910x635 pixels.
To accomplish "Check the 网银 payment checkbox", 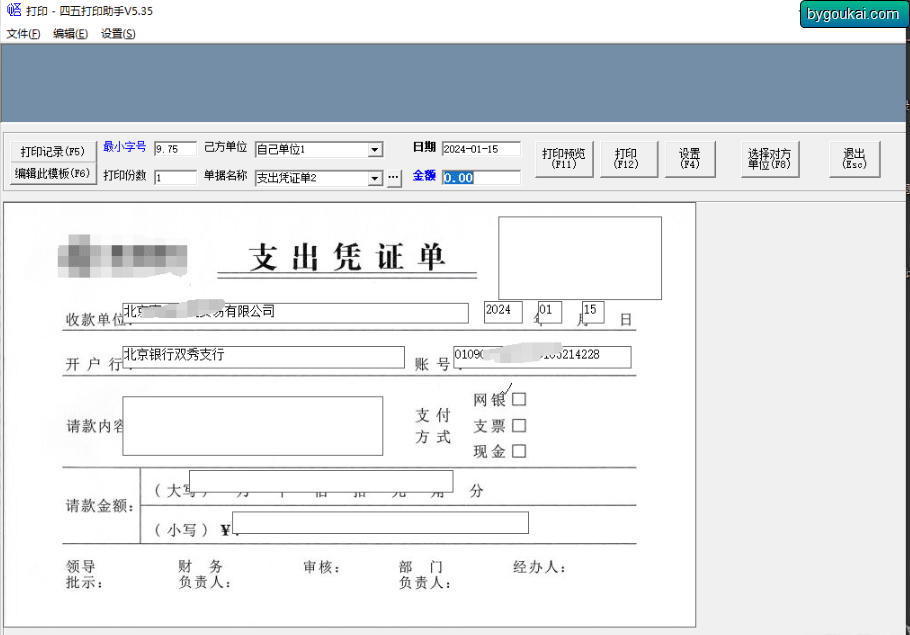I will tap(519, 399).
